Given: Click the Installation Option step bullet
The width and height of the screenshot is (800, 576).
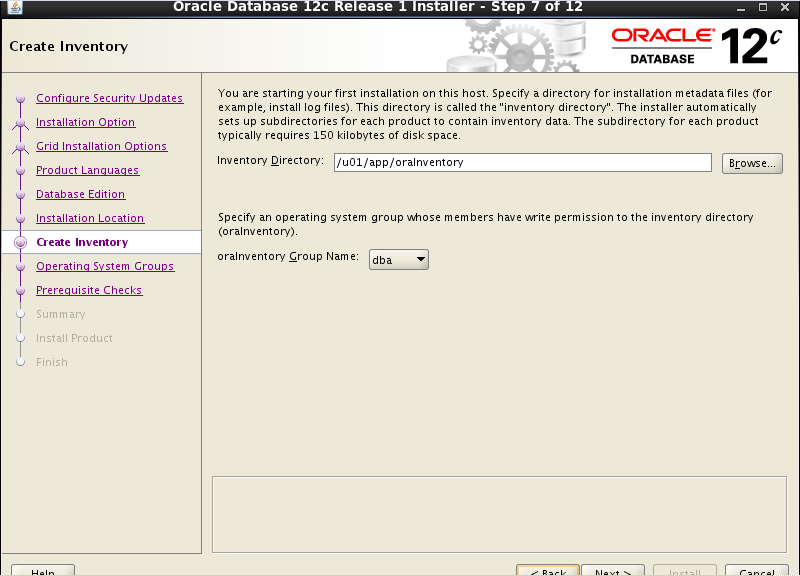Looking at the screenshot, I should coord(20,122).
